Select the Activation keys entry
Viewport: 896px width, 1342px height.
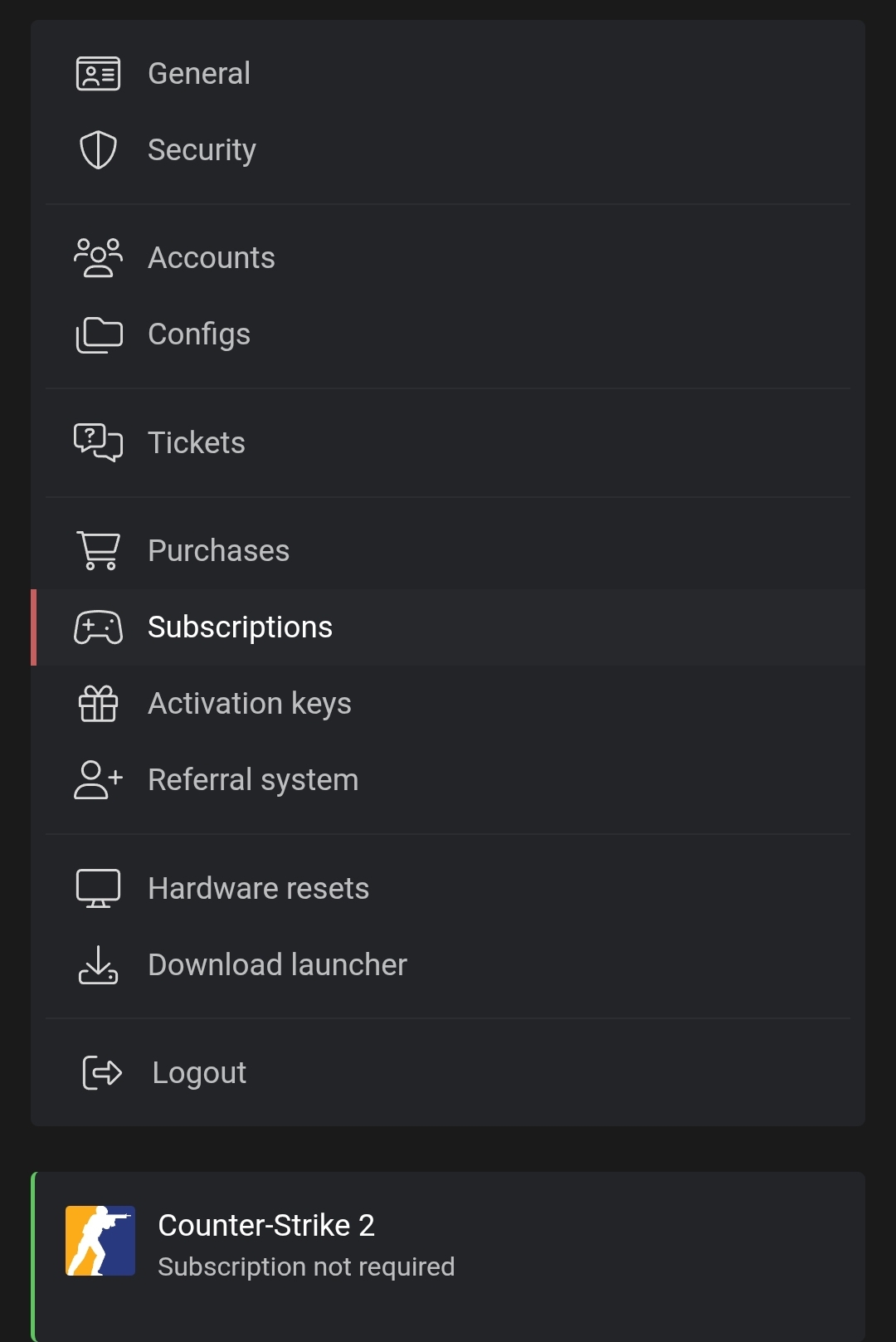tap(448, 704)
